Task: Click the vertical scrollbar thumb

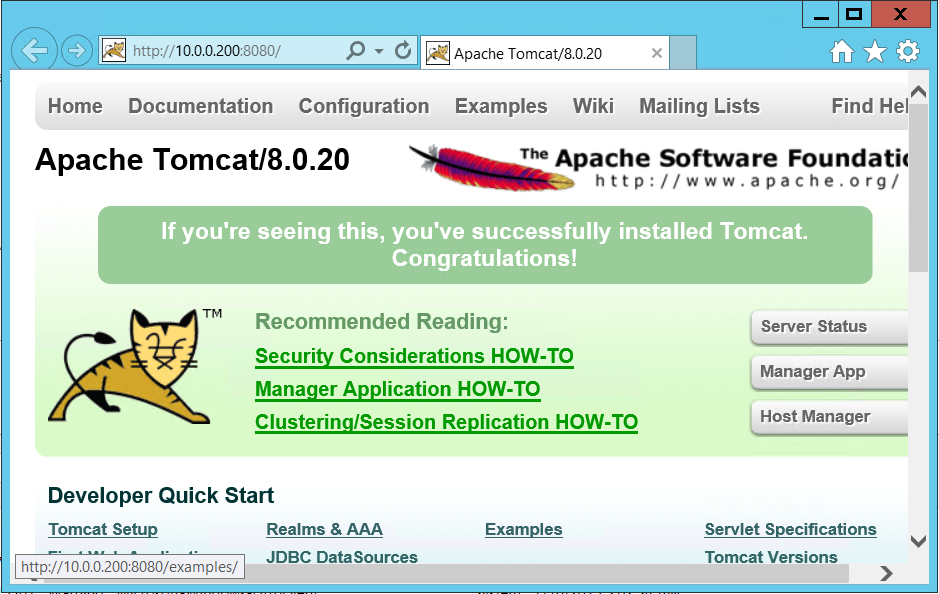Action: coord(918,189)
